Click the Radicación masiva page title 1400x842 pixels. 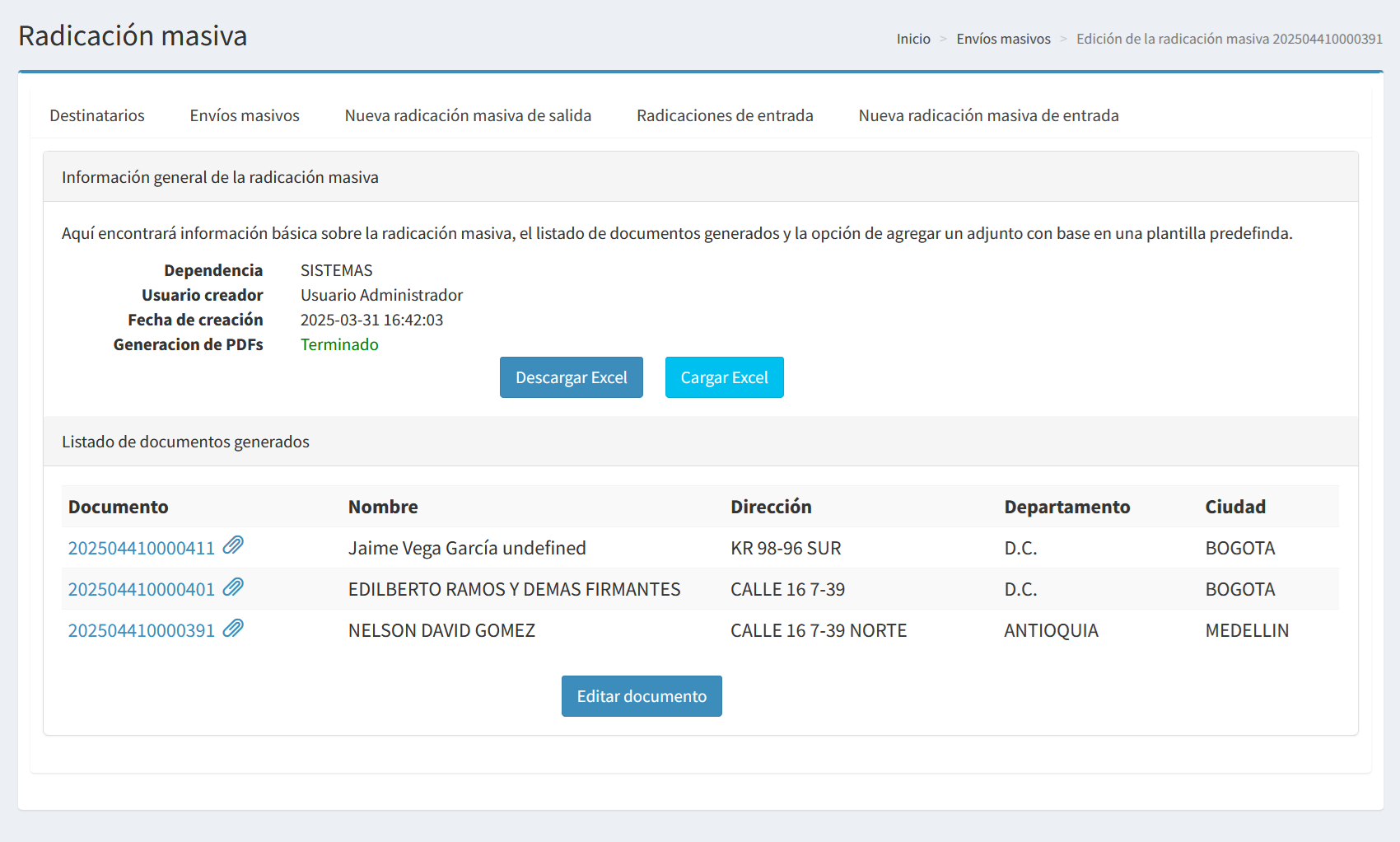pyautogui.click(x=133, y=35)
